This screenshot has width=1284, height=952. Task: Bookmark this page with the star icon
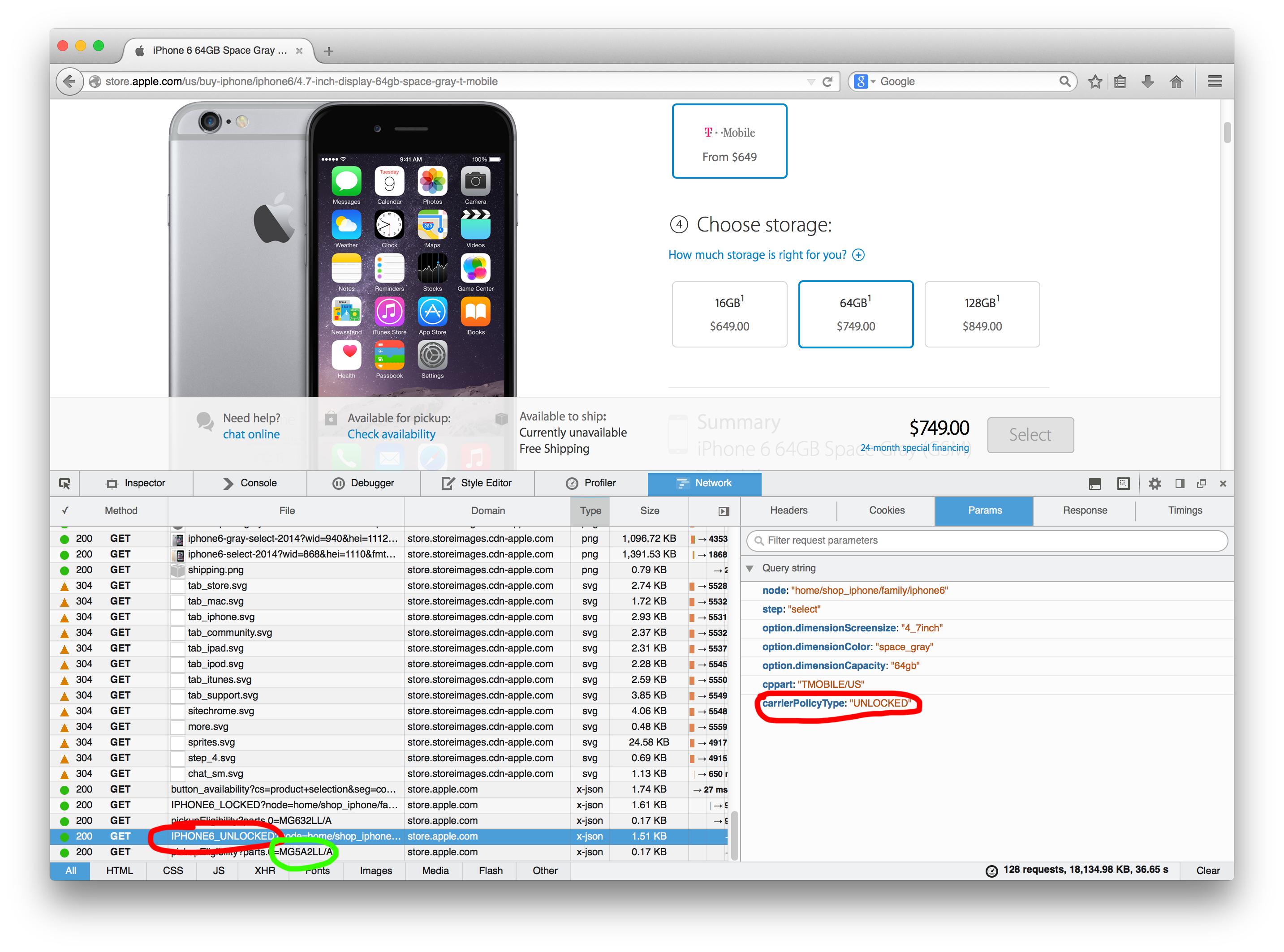pyautogui.click(x=1095, y=81)
